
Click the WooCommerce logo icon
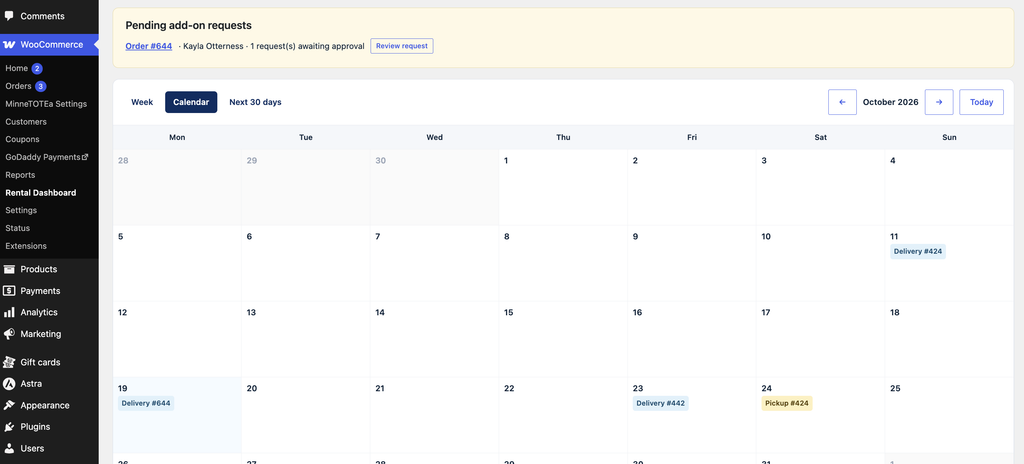(x=9, y=45)
